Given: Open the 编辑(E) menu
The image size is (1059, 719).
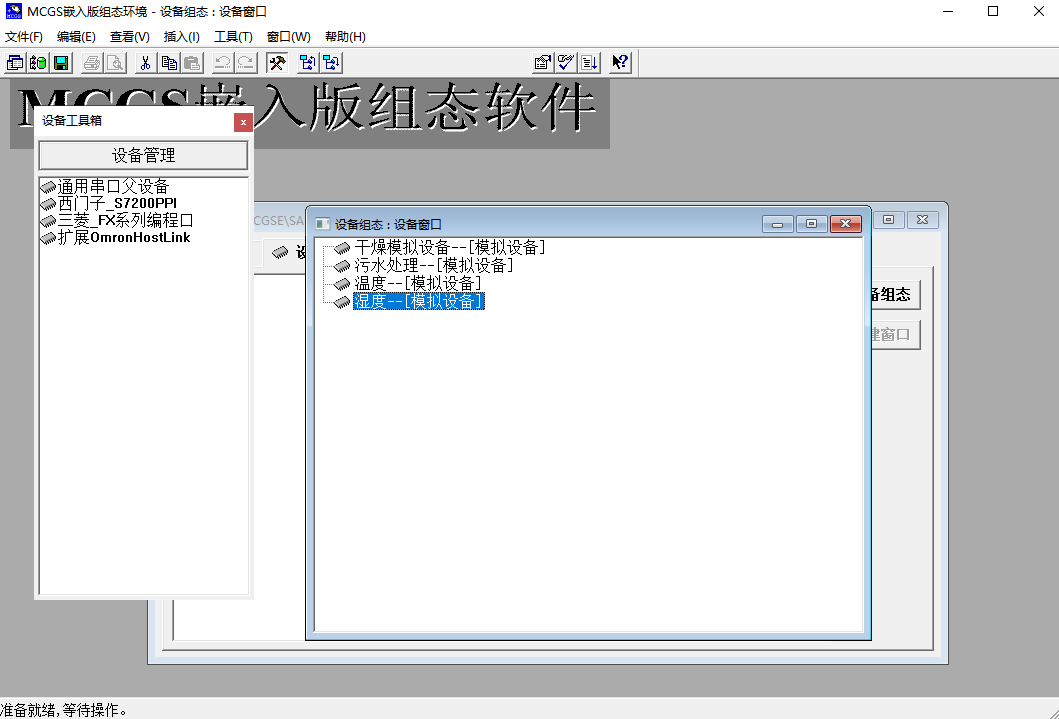Looking at the screenshot, I should click(x=76, y=36).
